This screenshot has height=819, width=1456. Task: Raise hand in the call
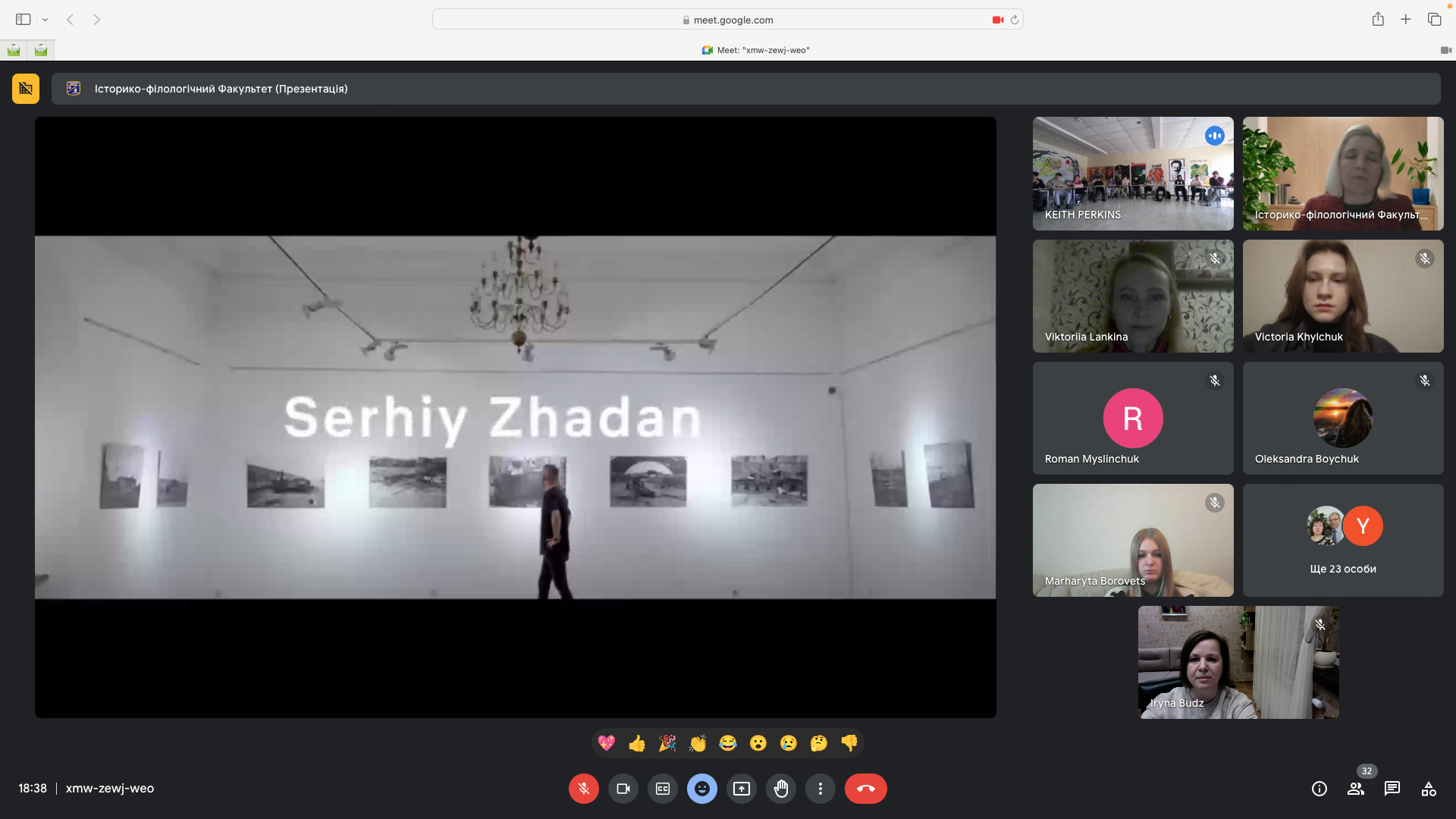click(781, 789)
